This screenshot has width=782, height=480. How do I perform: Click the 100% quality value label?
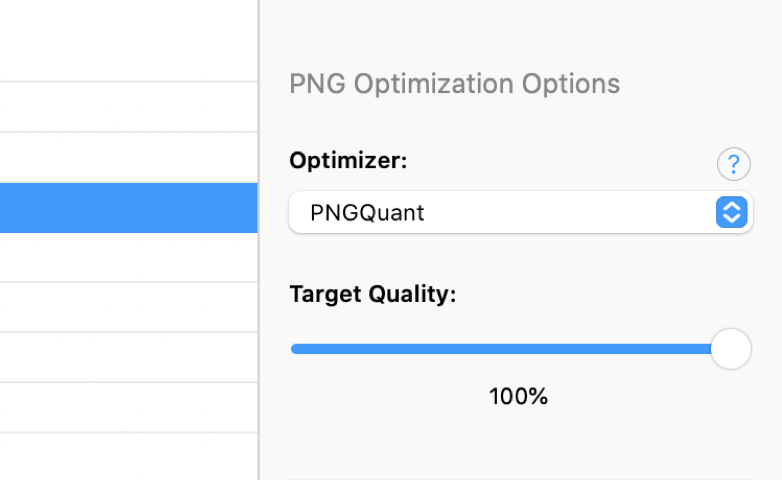pyautogui.click(x=519, y=397)
